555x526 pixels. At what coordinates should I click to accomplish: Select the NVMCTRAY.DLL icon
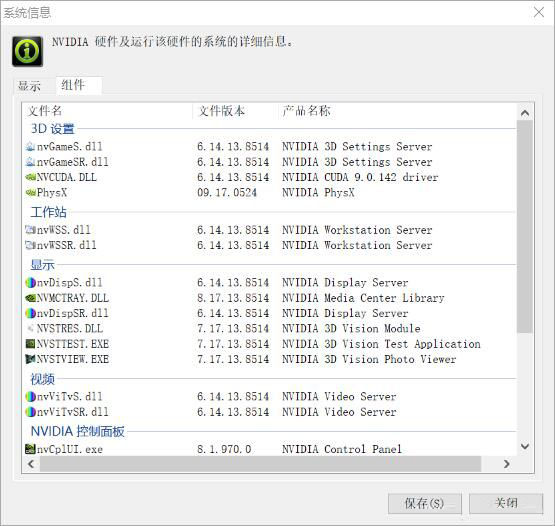pyautogui.click(x=31, y=298)
